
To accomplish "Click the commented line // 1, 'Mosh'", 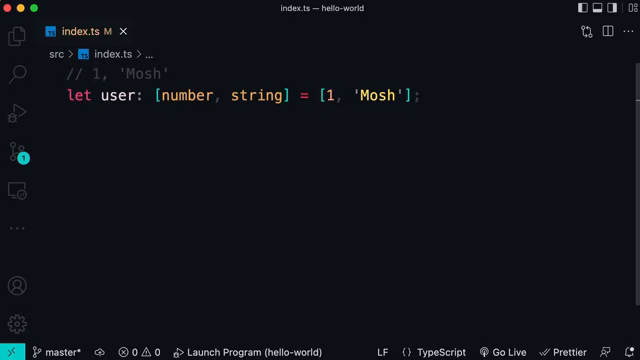I will (117, 74).
